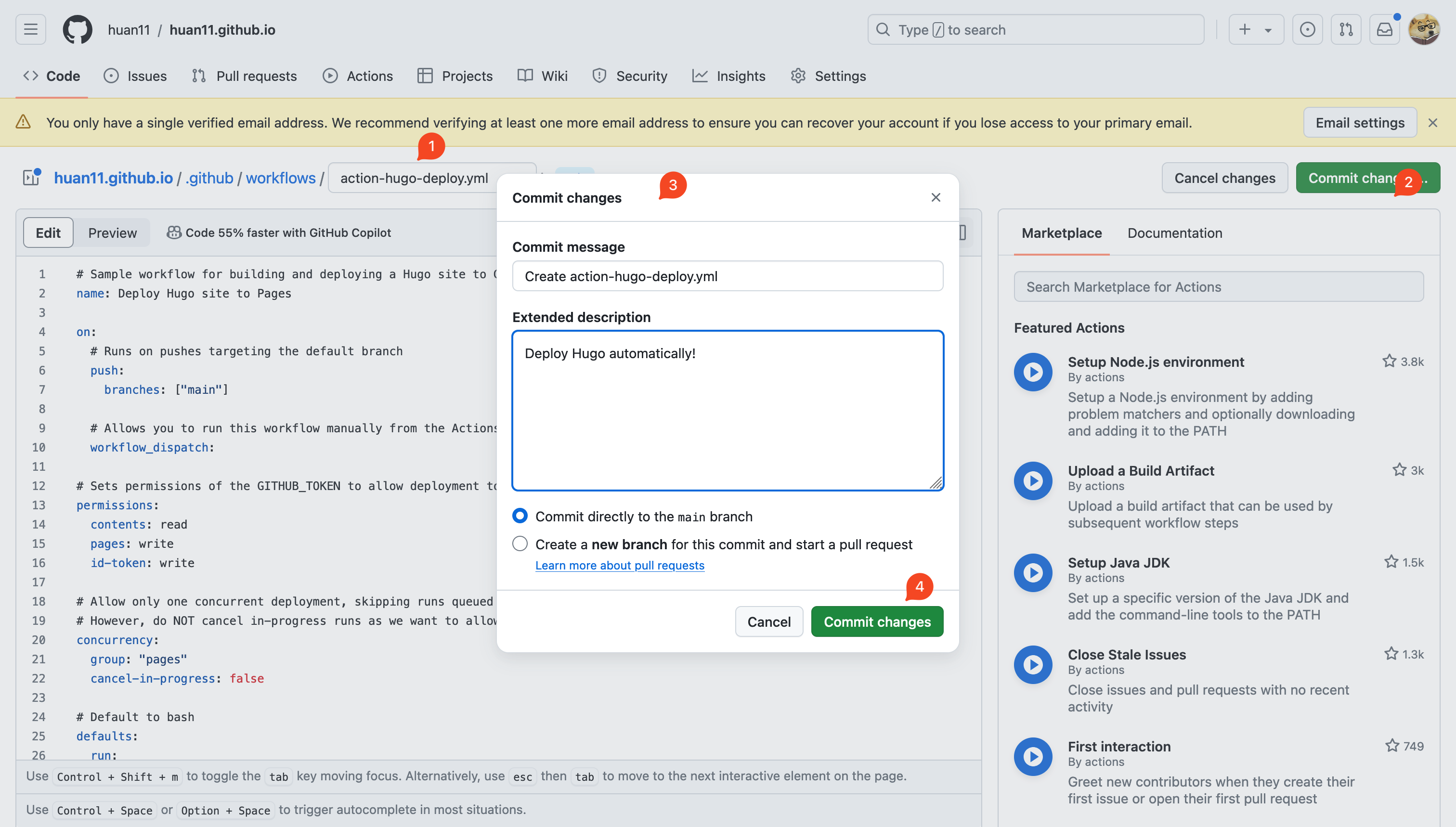Image resolution: width=1456 pixels, height=827 pixels.
Task: Open issues shortcut icon in header
Action: 1307,29
